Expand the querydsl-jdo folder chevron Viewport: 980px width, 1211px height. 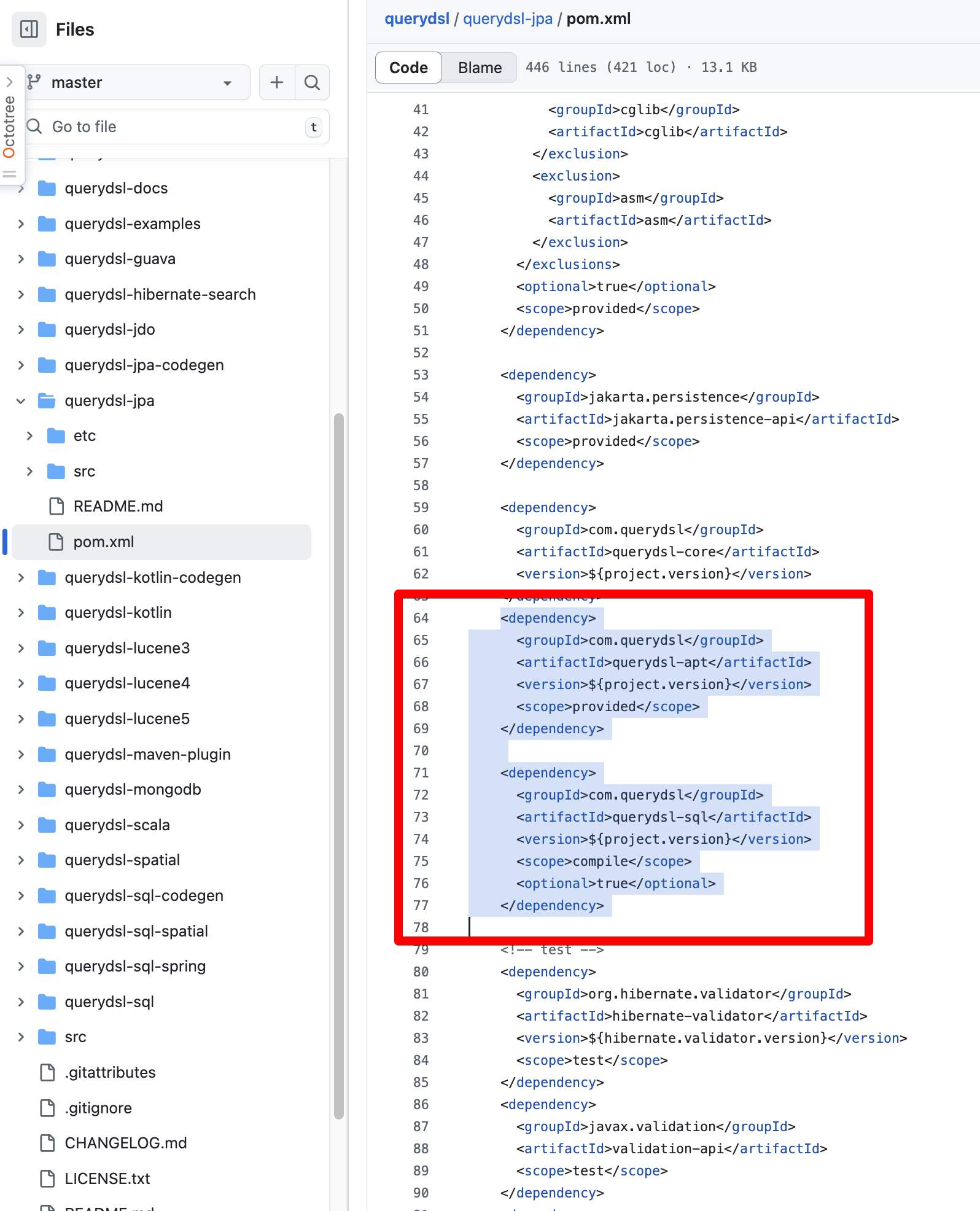pos(21,330)
